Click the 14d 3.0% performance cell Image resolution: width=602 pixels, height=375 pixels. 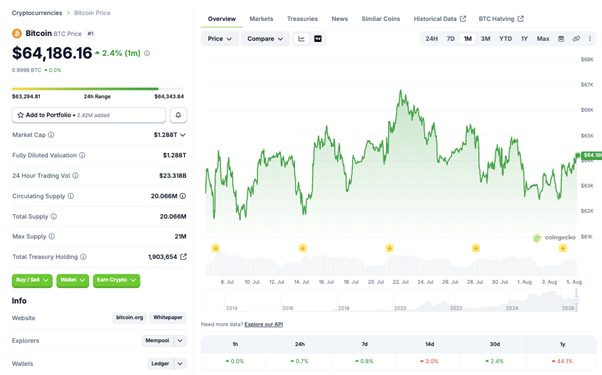pos(429,361)
